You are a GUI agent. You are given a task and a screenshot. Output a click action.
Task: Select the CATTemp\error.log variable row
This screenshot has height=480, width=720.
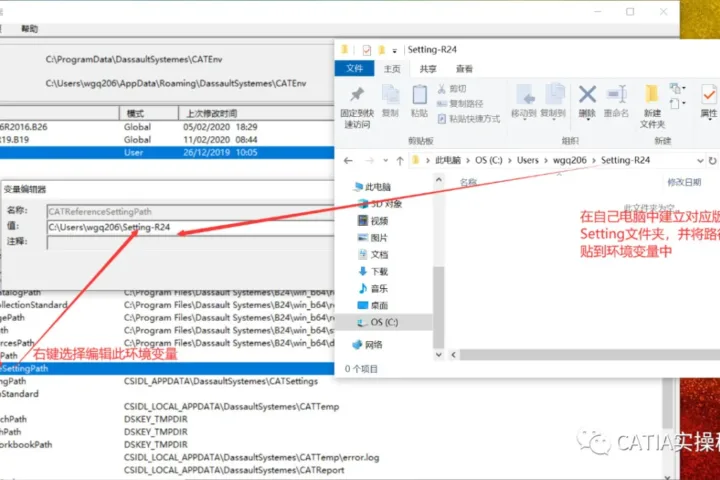click(x=251, y=457)
